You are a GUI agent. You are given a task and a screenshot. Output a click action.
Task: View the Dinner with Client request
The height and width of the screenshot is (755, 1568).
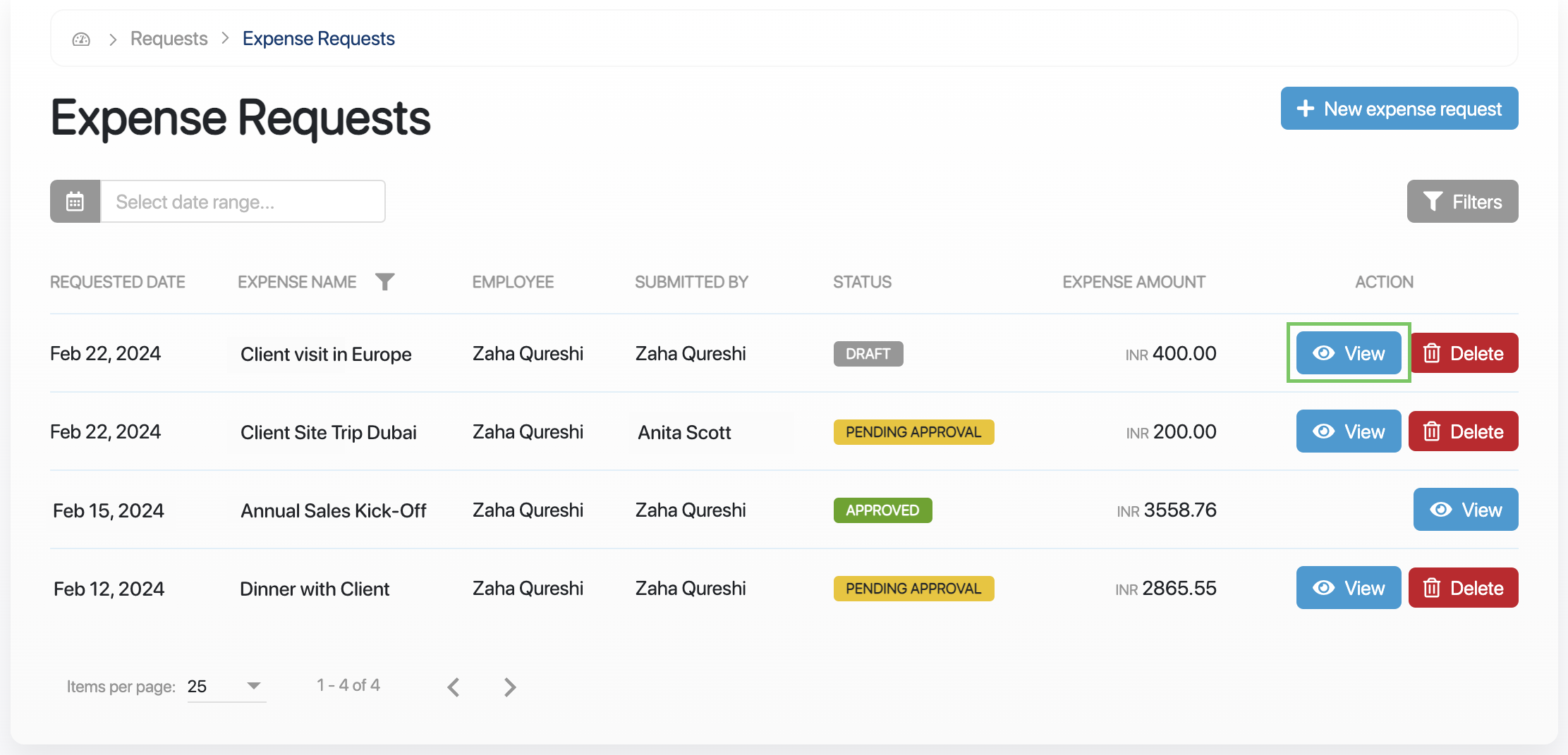pyautogui.click(x=1348, y=588)
